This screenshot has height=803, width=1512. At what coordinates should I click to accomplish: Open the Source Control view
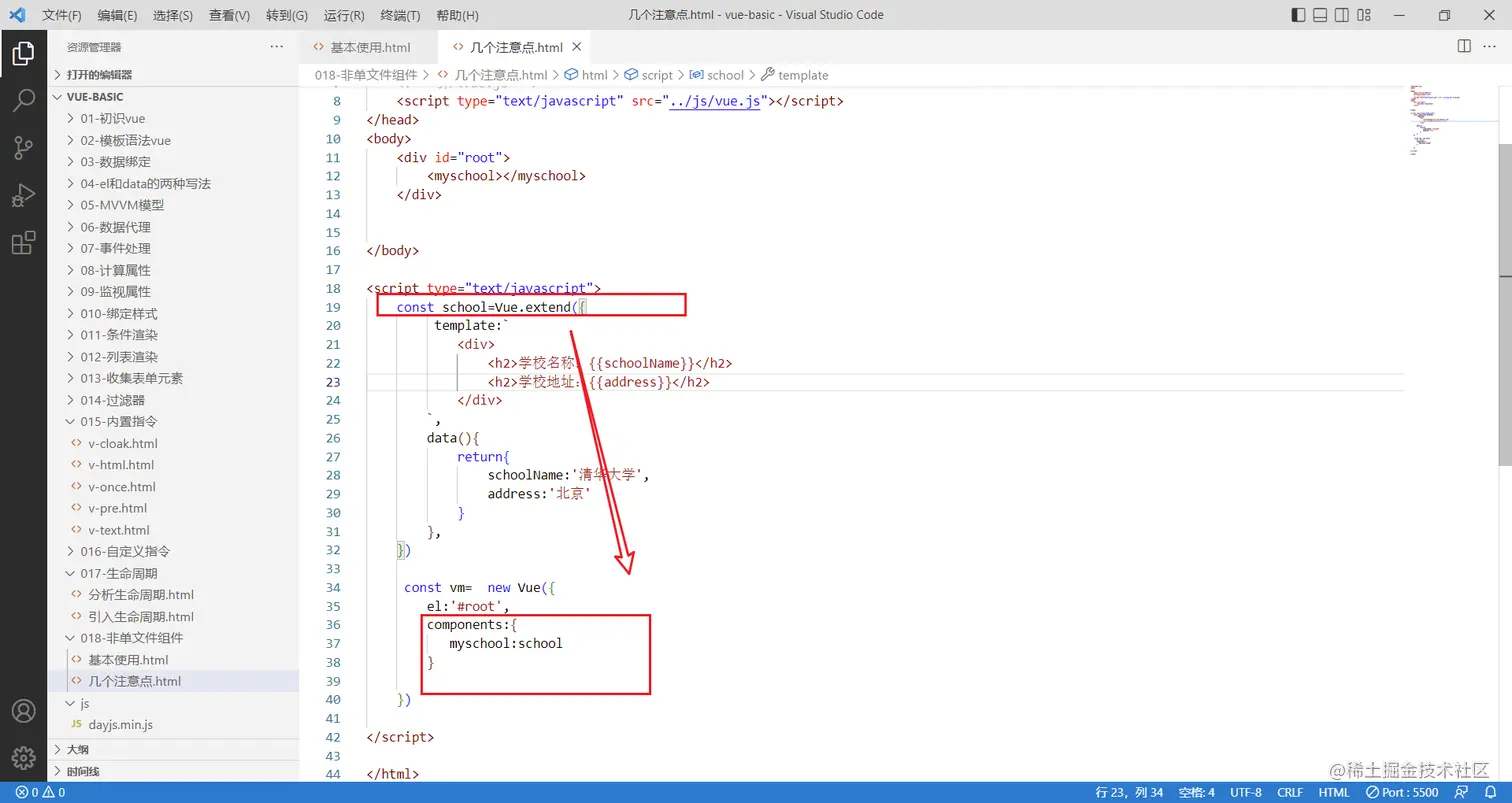23,148
